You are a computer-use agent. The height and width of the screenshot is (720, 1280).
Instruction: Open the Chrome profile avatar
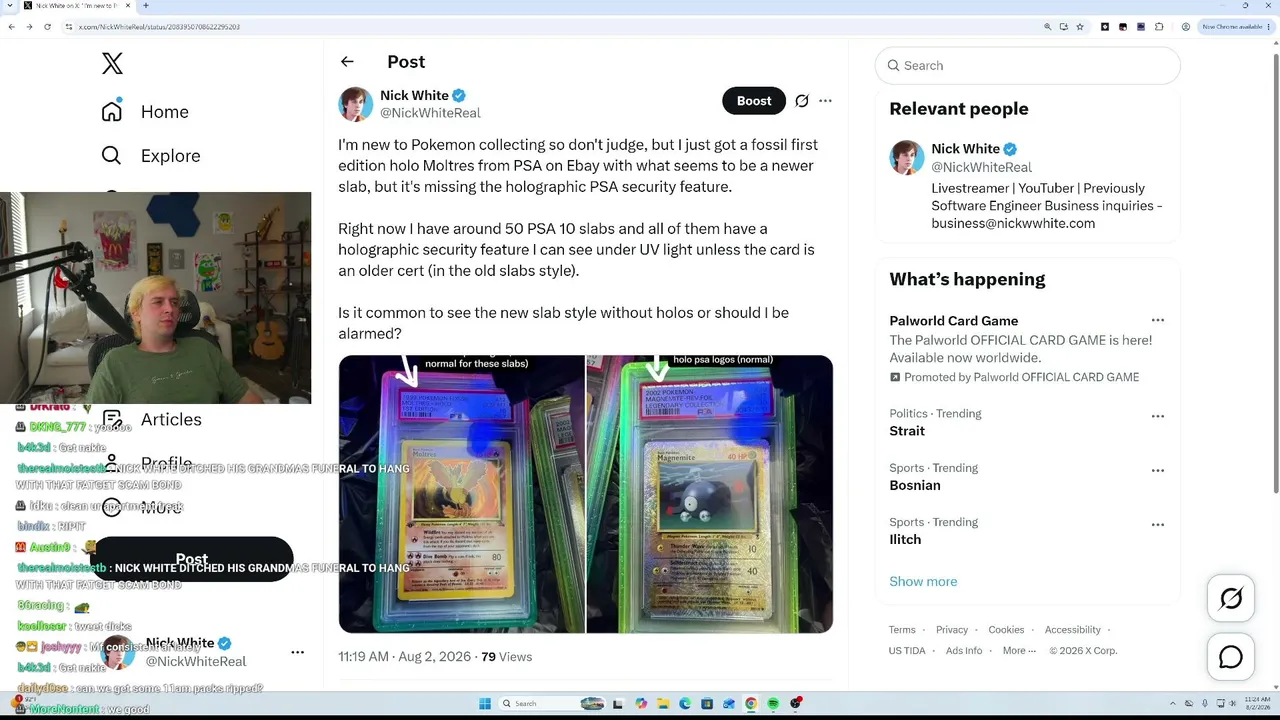pyautogui.click(x=1185, y=27)
